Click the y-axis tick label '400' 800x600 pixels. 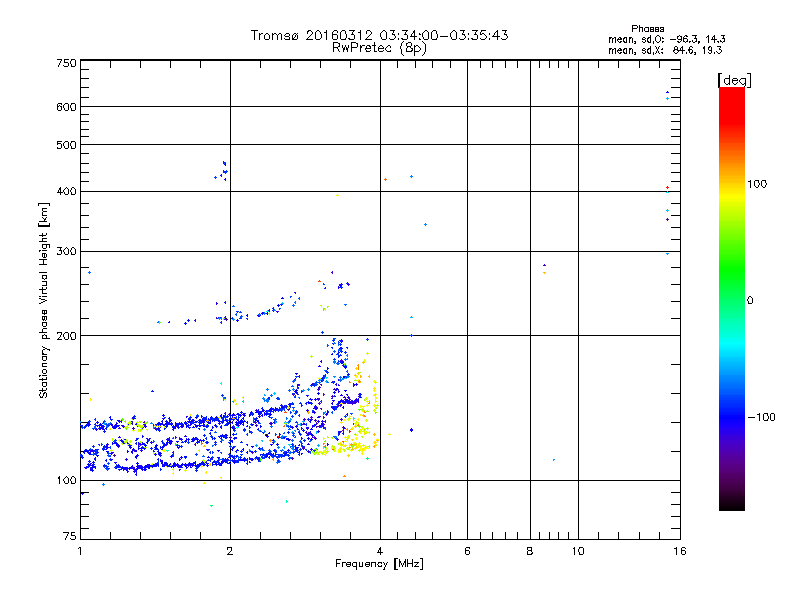[66, 191]
